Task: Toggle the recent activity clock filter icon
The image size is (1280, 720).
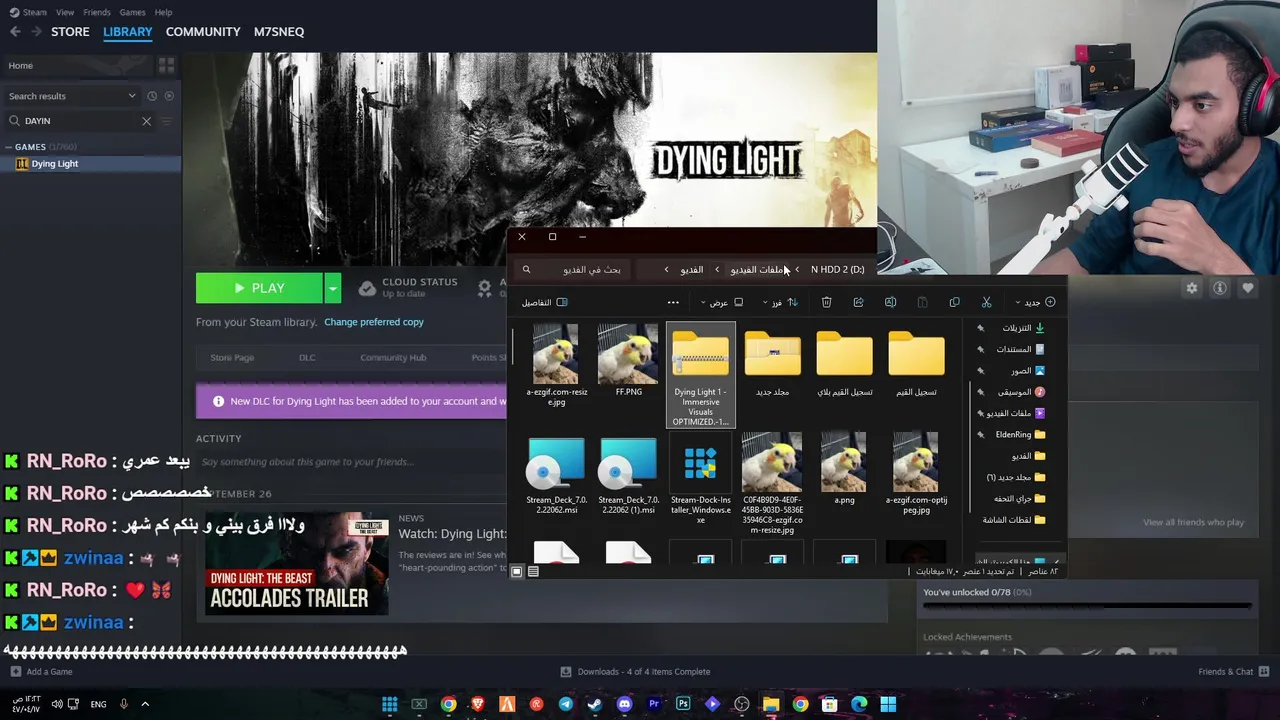Action: 152,96
